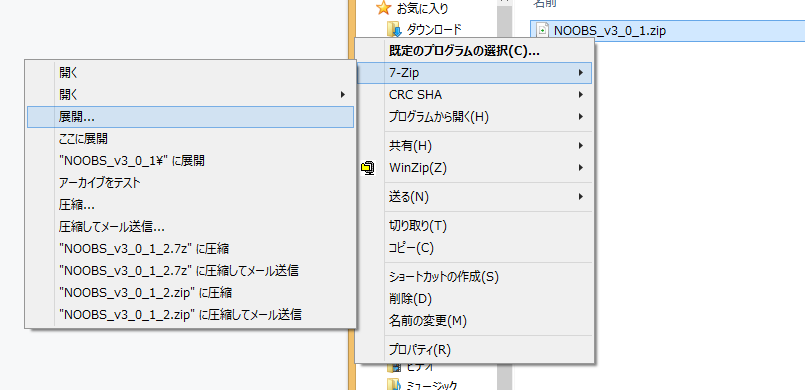Expand the プログラムから開く(H) arrow
Viewport: 805px width, 390px height.
click(x=581, y=117)
